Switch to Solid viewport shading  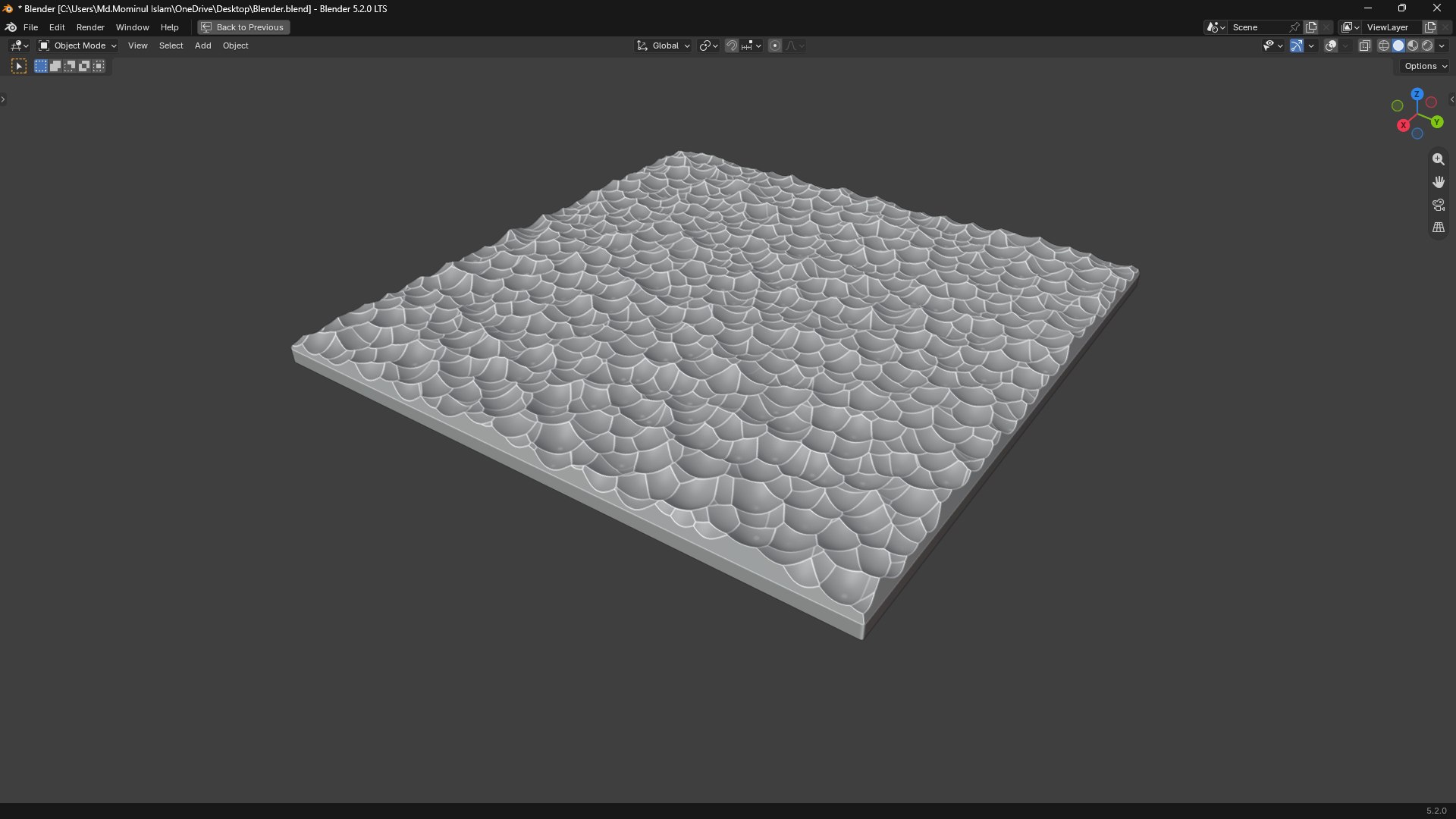(1398, 46)
